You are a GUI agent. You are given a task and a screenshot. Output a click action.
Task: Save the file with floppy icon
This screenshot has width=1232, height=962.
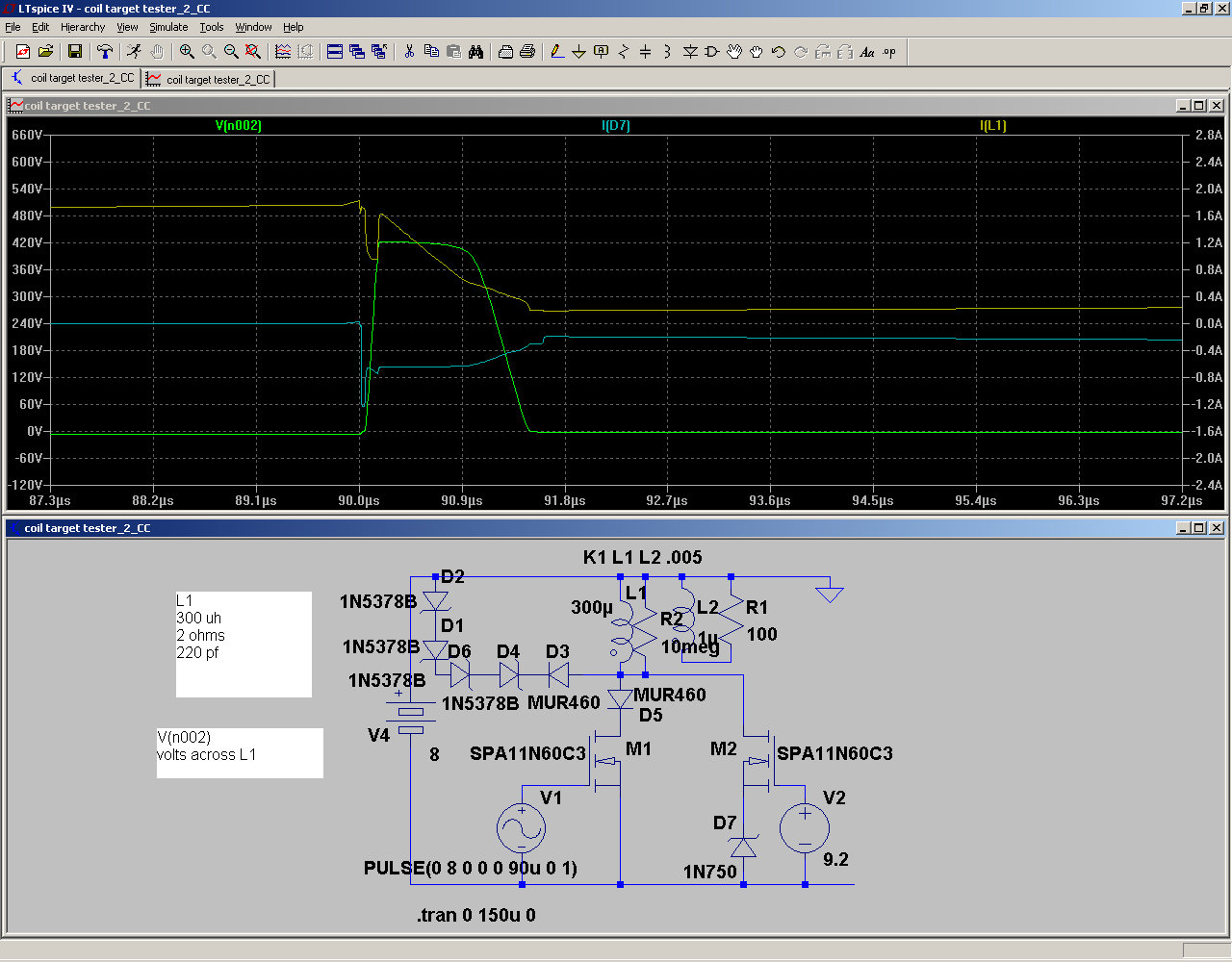point(75,52)
